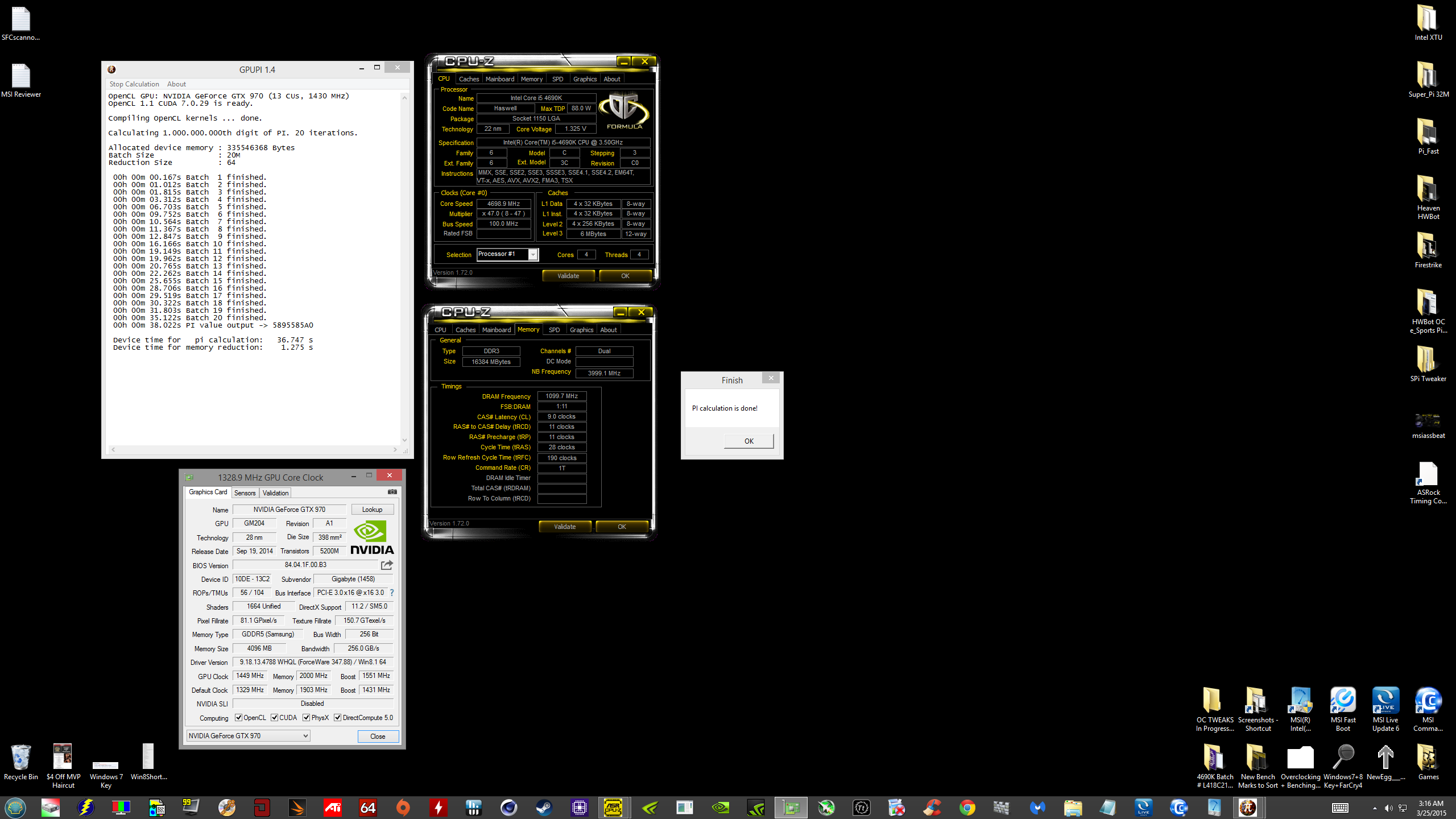Click the Chrome icon in the taskbar

[967, 807]
